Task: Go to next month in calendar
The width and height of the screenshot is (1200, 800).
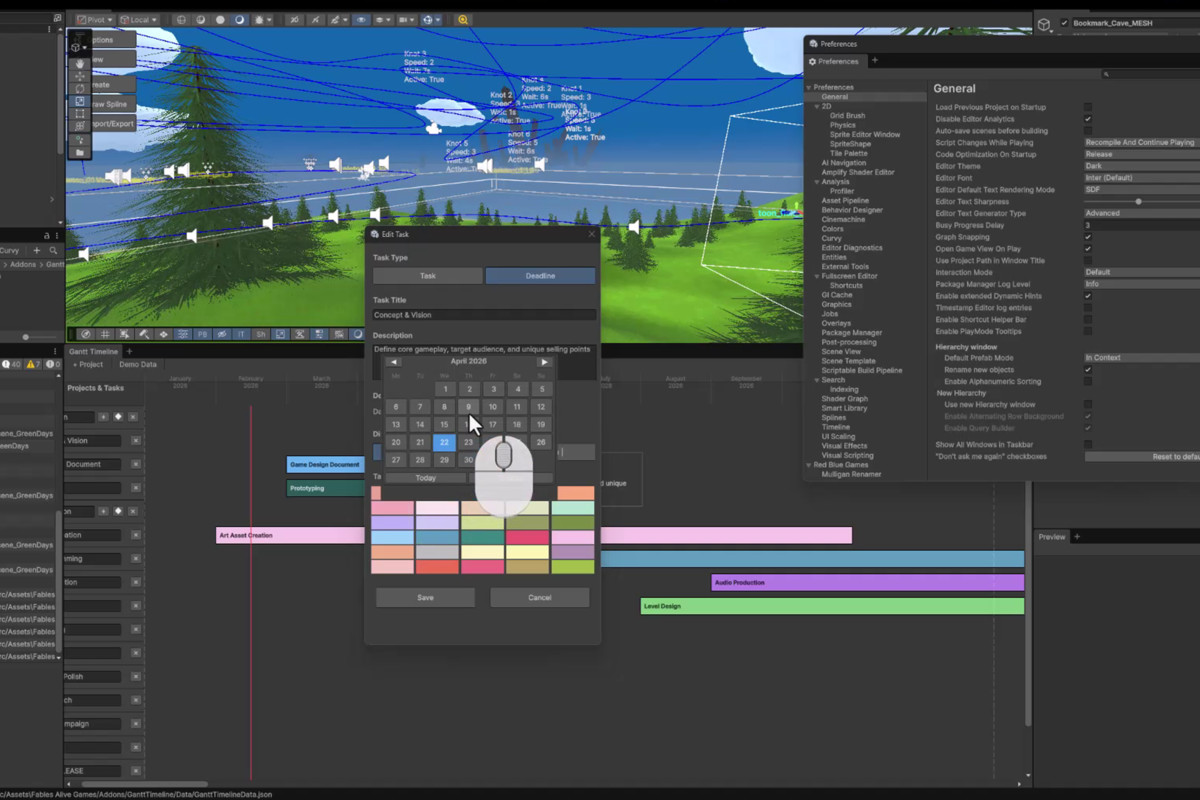Action: 544,362
